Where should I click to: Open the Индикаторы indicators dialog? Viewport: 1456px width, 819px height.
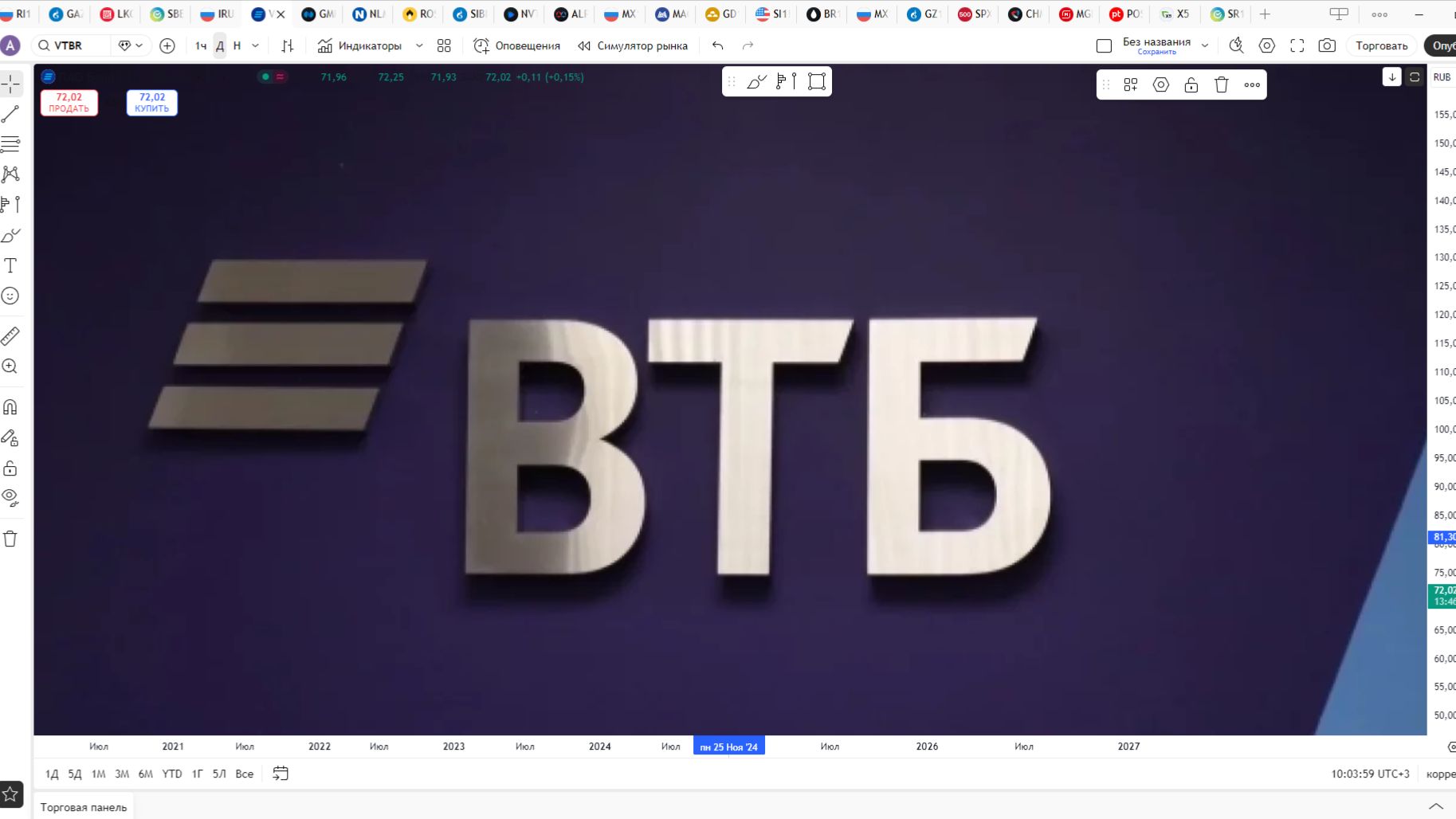click(x=359, y=45)
